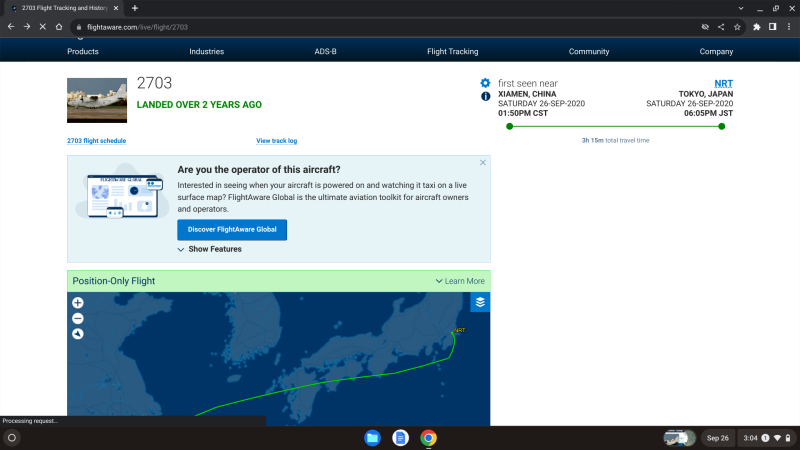Open the status tray showing 3:04
The width and height of the screenshot is (800, 450).
[767, 438]
